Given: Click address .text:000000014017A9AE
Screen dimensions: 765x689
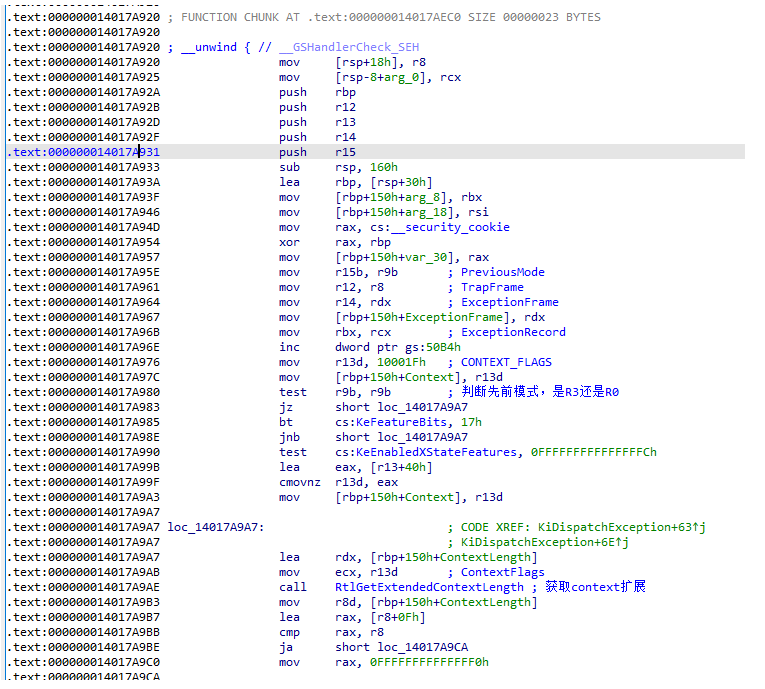Looking at the screenshot, I should (83, 587).
